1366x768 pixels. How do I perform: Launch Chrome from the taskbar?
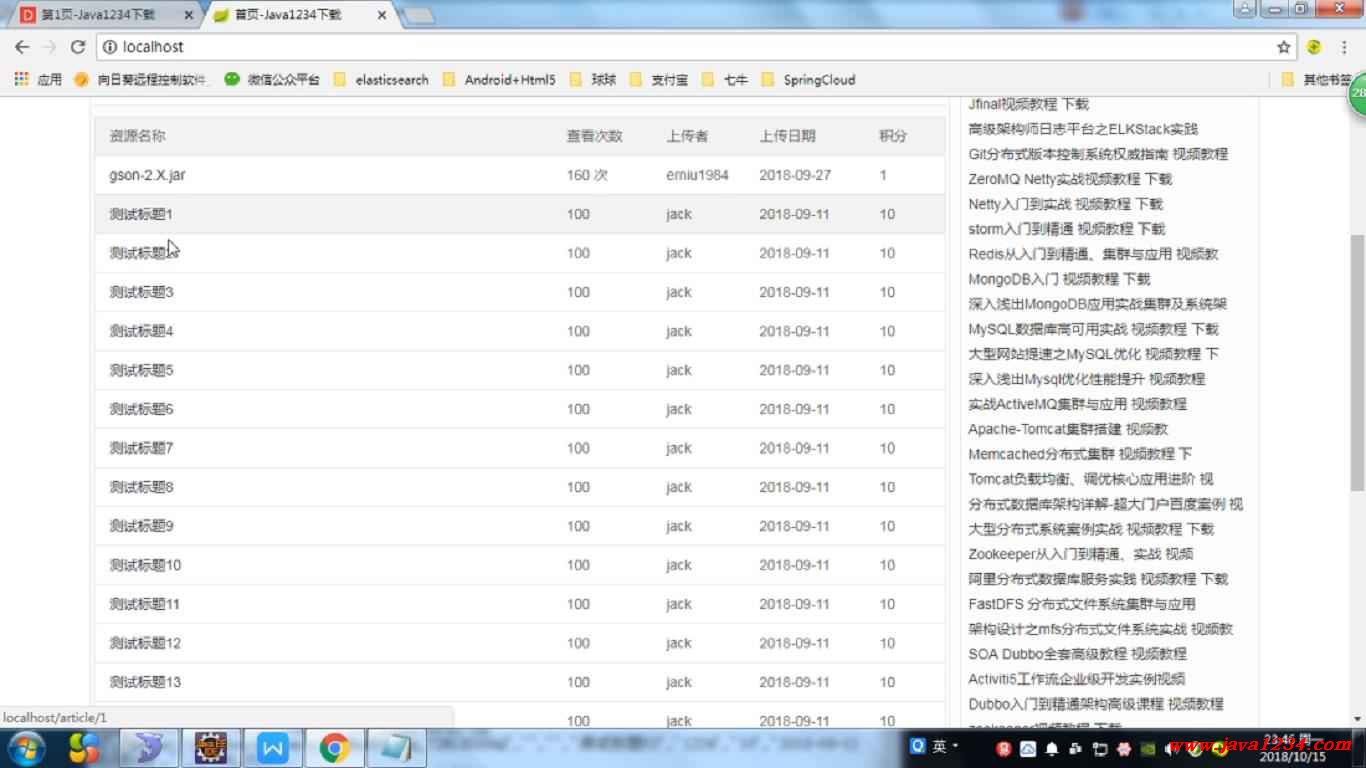pos(334,748)
